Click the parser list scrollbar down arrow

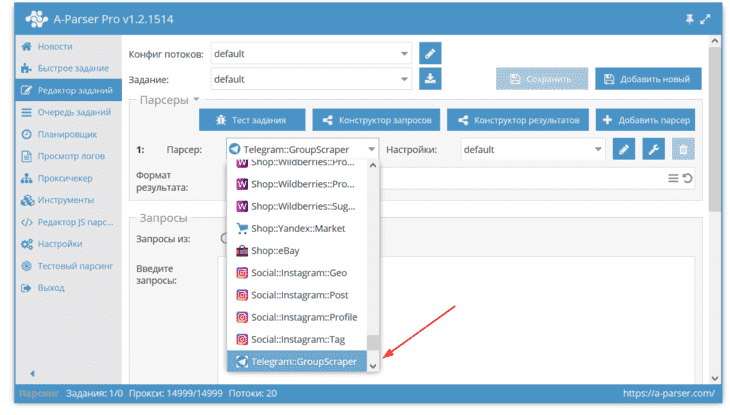(373, 366)
